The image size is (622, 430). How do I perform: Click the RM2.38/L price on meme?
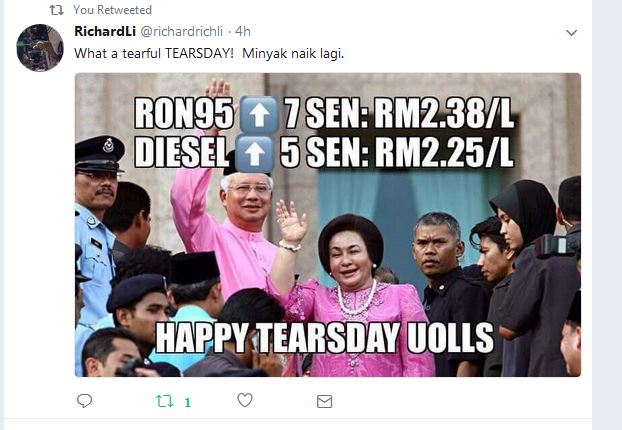pyautogui.click(x=444, y=113)
